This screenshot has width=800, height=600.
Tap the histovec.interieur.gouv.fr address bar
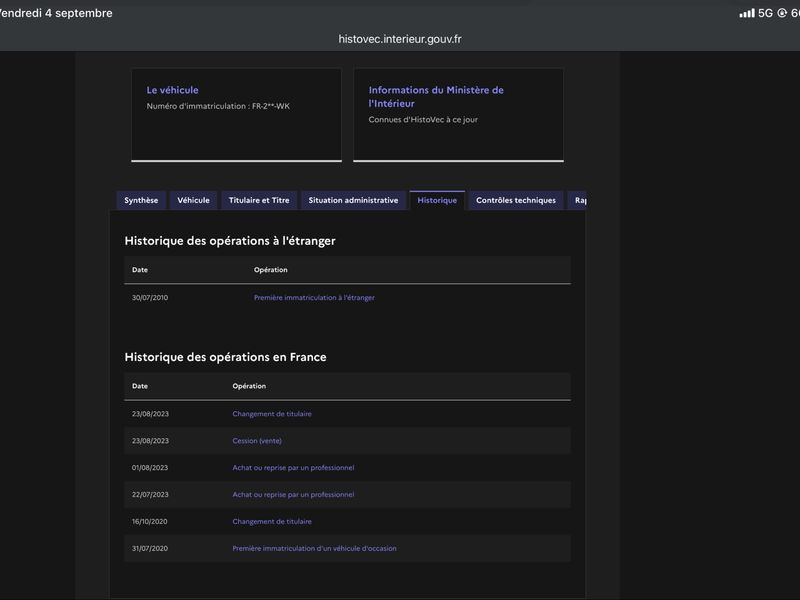click(400, 39)
